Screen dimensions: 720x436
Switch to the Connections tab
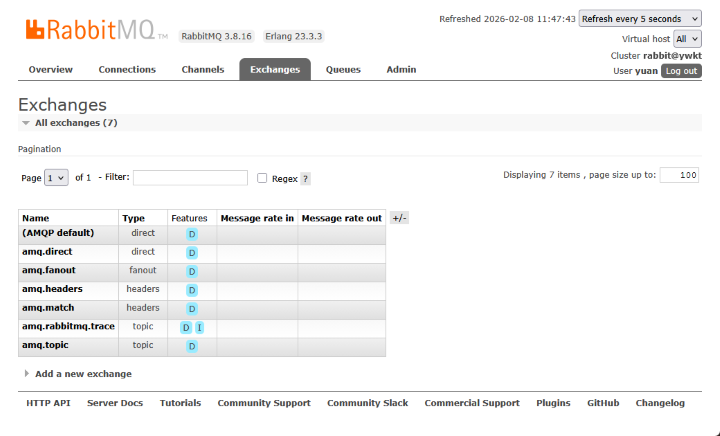(x=127, y=70)
